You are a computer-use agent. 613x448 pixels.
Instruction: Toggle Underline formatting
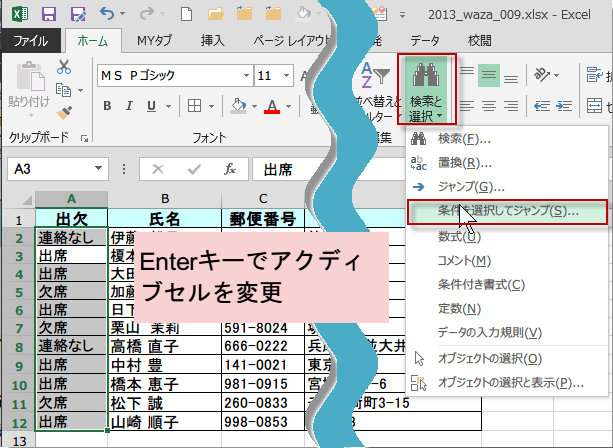coord(151,106)
